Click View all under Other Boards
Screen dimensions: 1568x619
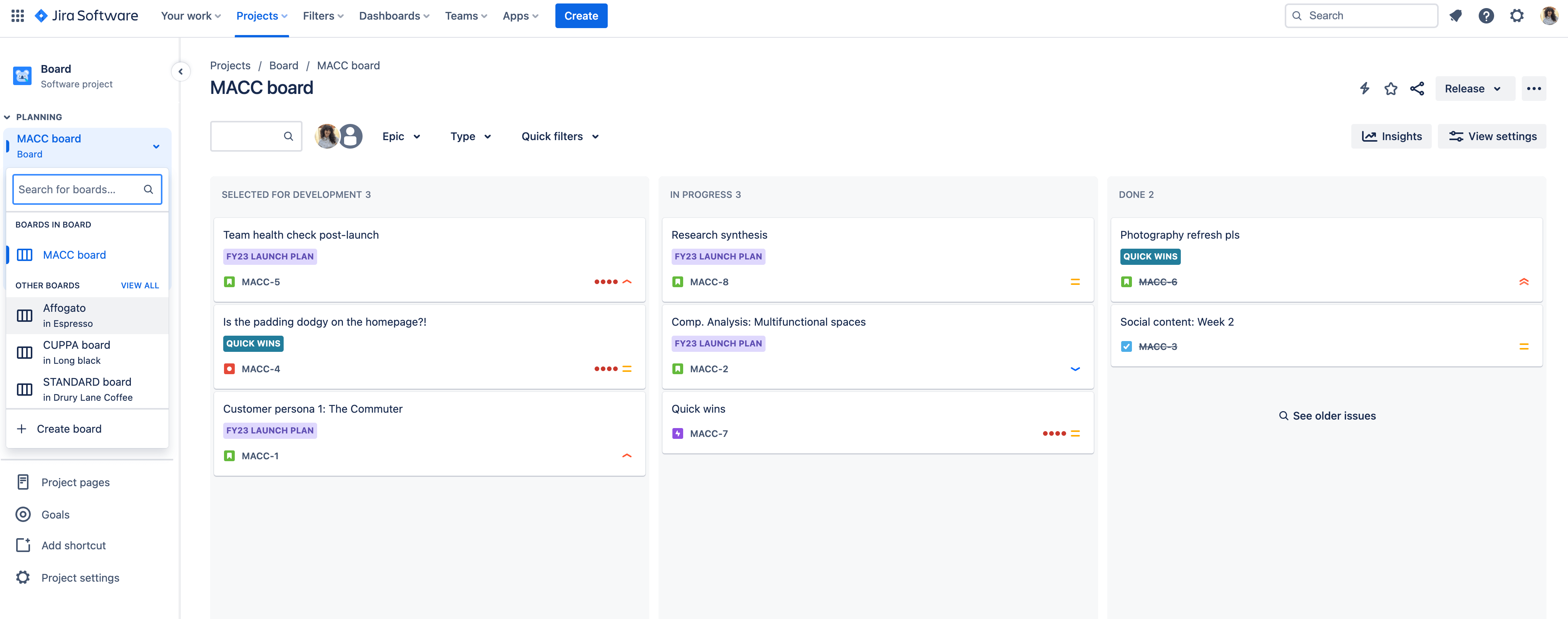[139, 285]
